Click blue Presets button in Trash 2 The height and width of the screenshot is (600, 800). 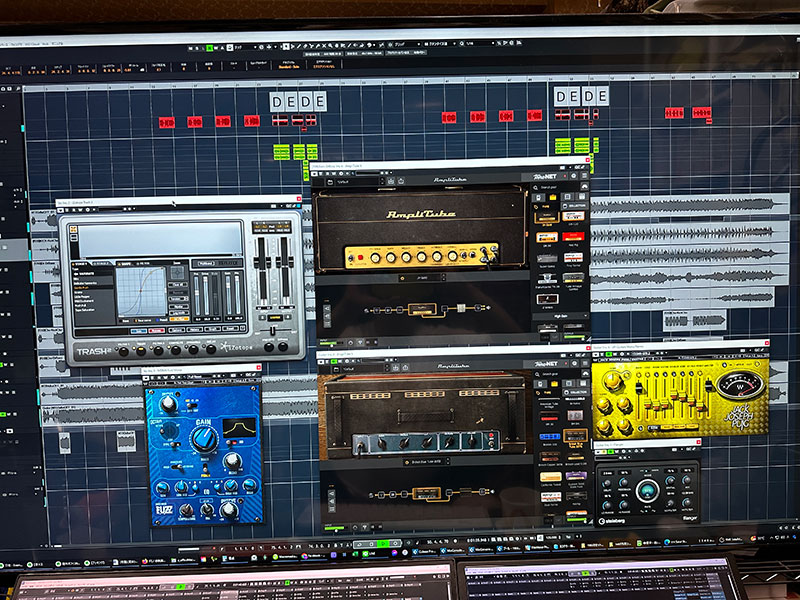139,331
